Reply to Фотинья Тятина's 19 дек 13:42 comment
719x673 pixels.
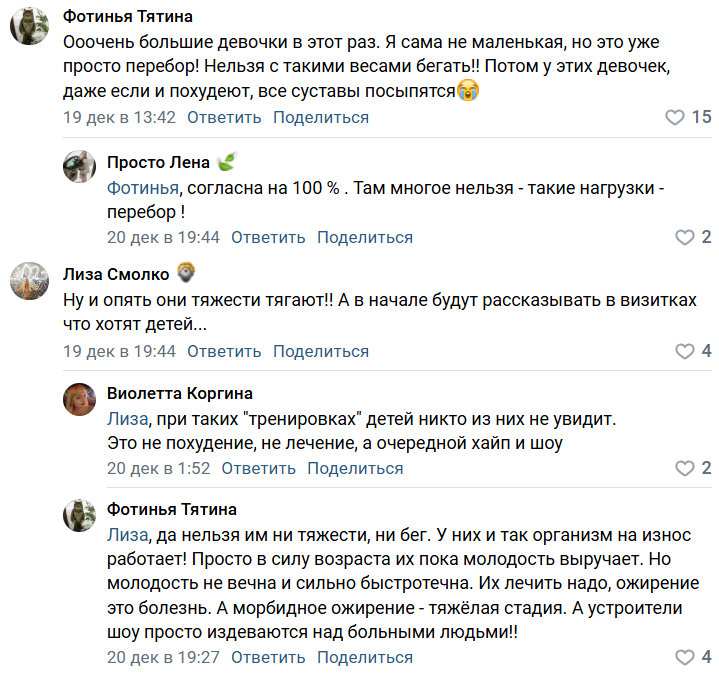click(x=224, y=118)
